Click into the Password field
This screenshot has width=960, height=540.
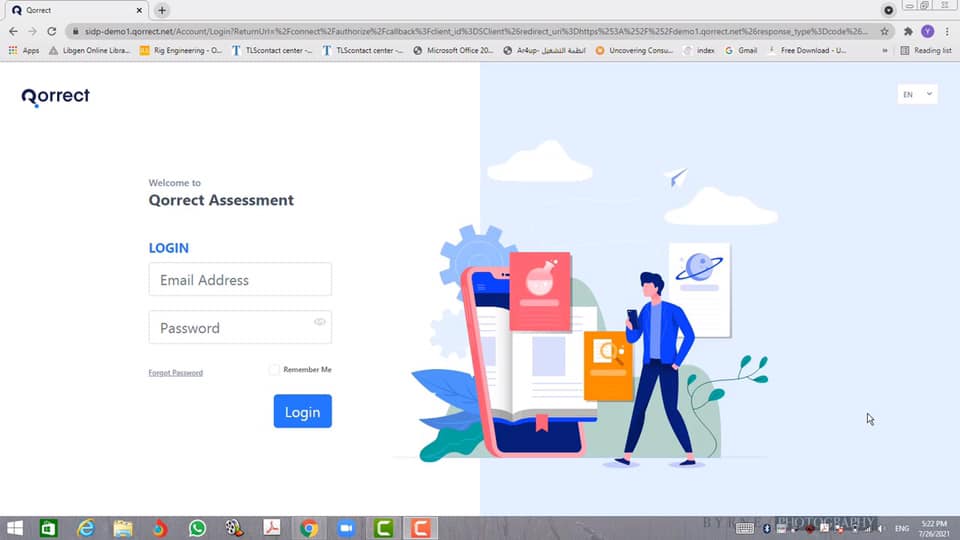pyautogui.click(x=232, y=328)
